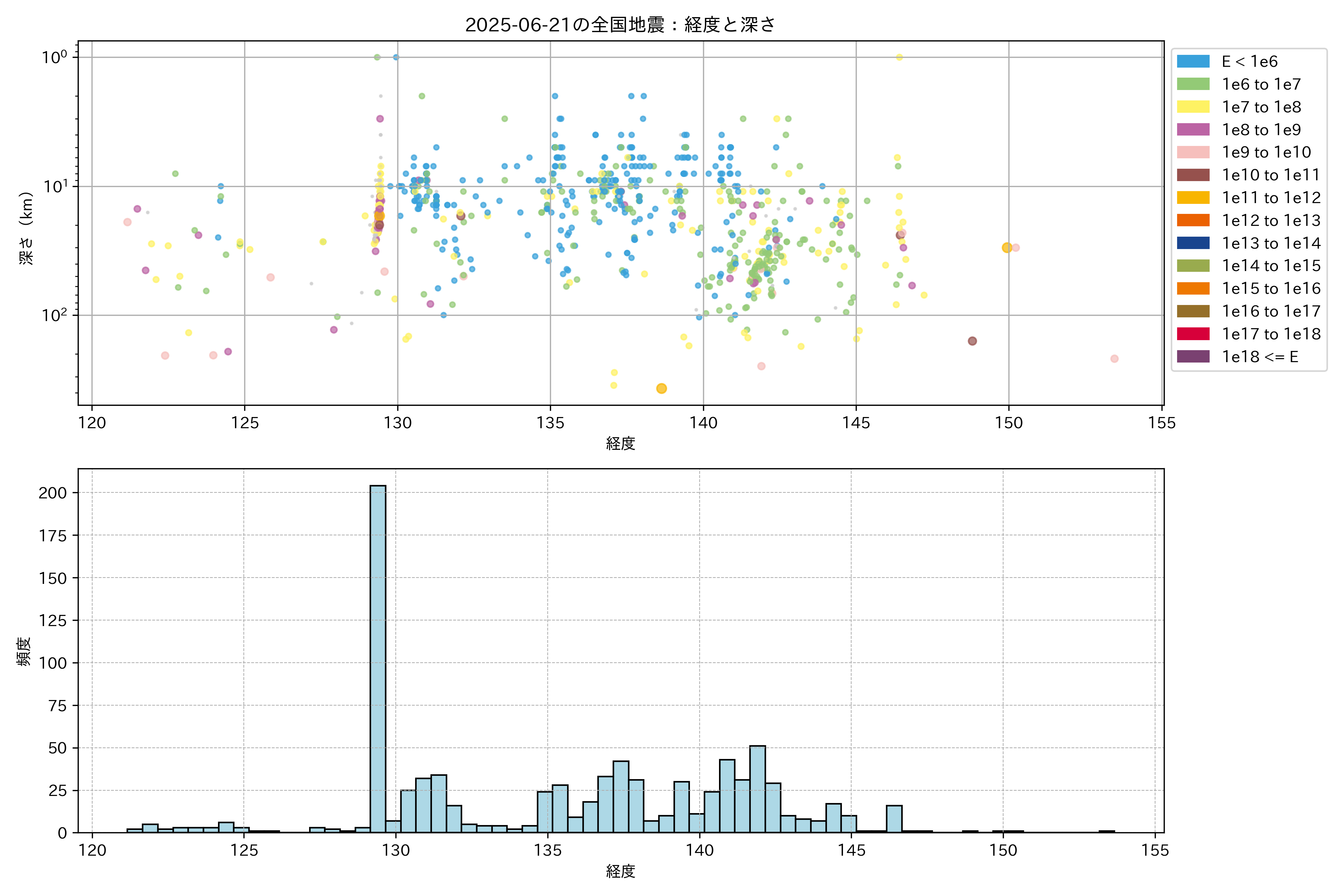
Task: Click the brown point near longitude 149
Action: click(972, 341)
